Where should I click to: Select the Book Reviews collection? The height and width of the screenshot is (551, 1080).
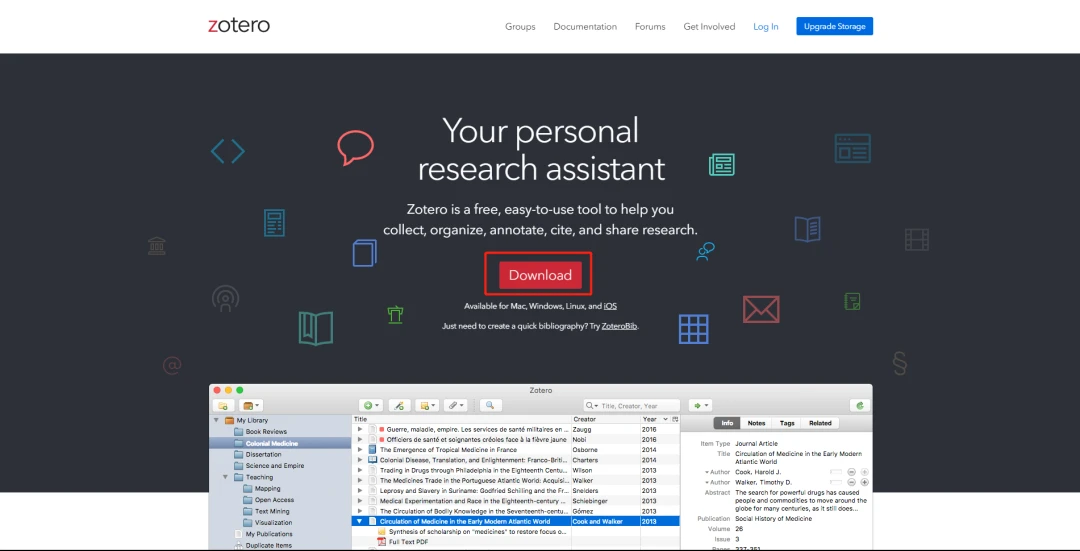(x=266, y=432)
